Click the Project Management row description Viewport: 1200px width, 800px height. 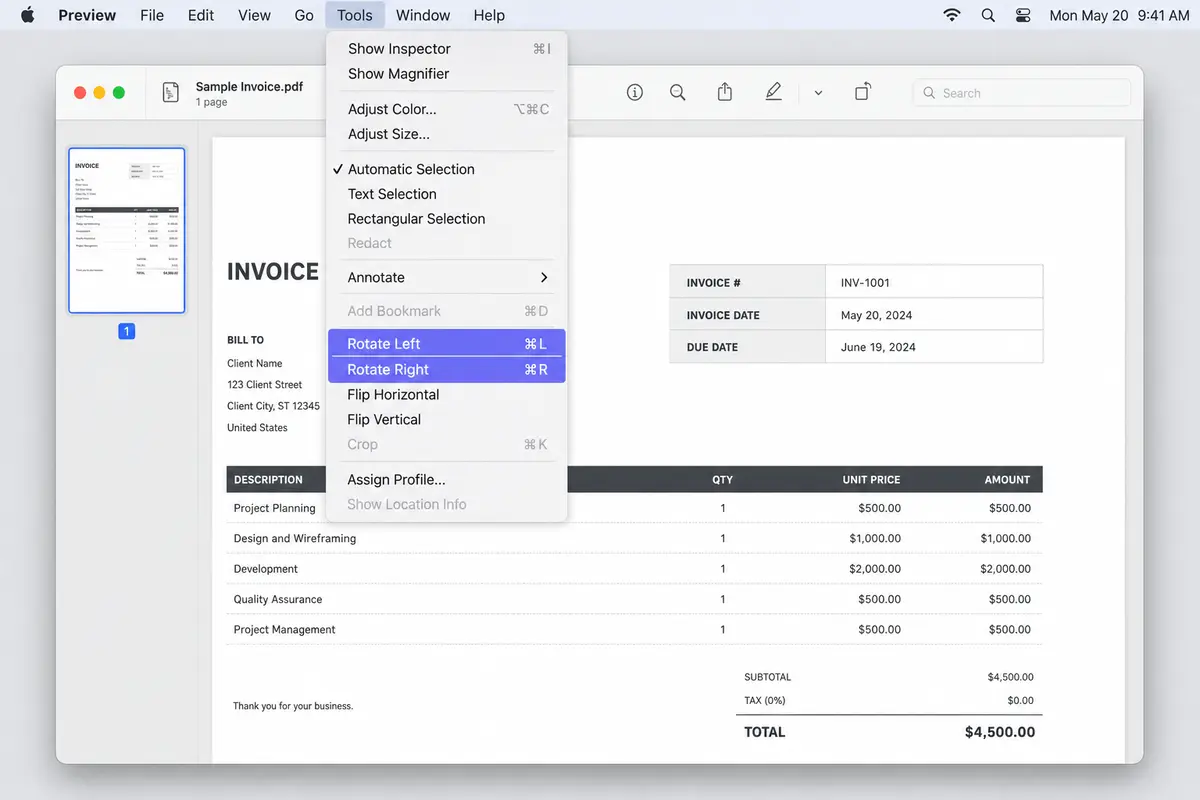point(285,629)
